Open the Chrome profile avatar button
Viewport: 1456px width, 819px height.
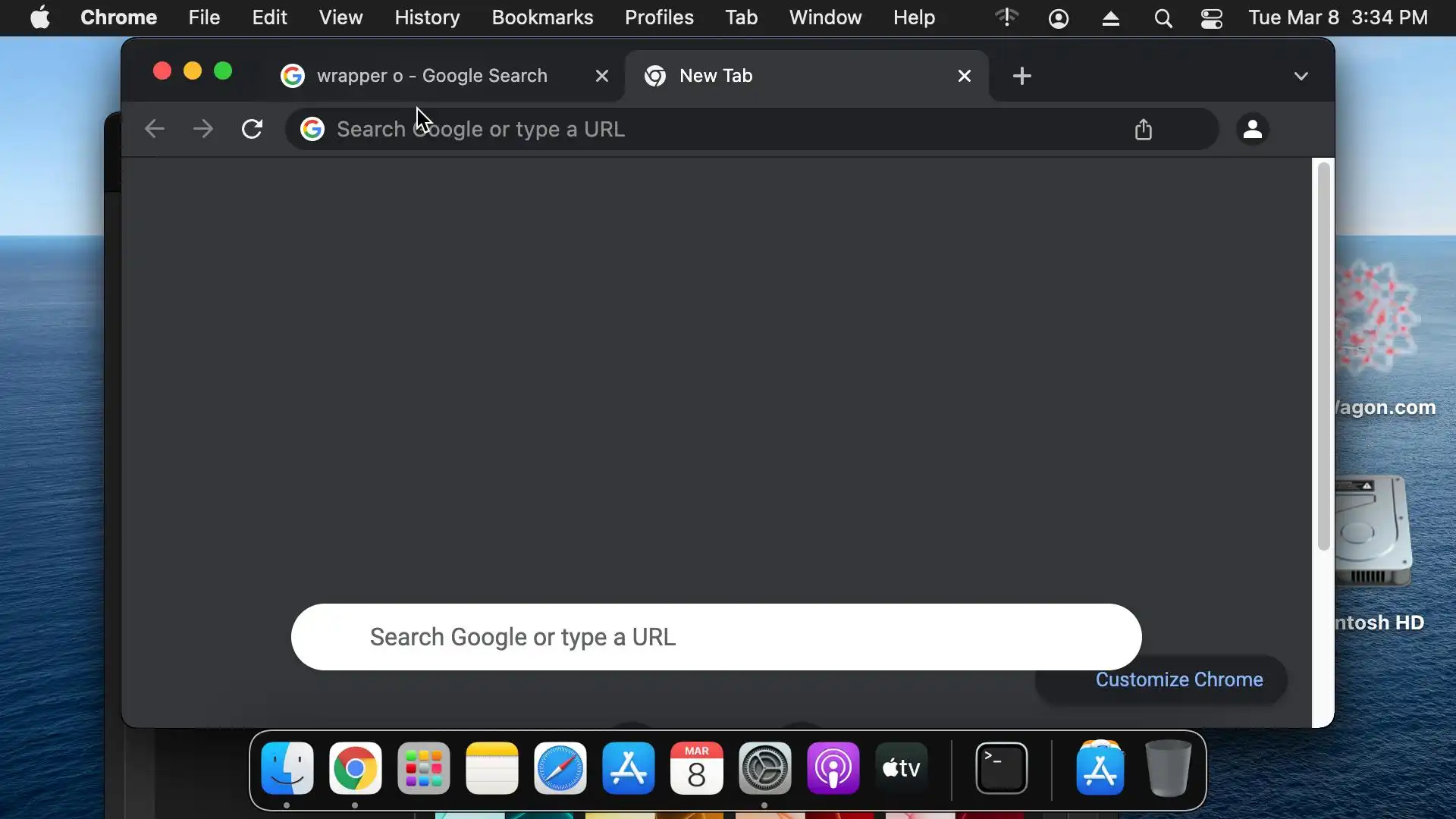(1252, 129)
